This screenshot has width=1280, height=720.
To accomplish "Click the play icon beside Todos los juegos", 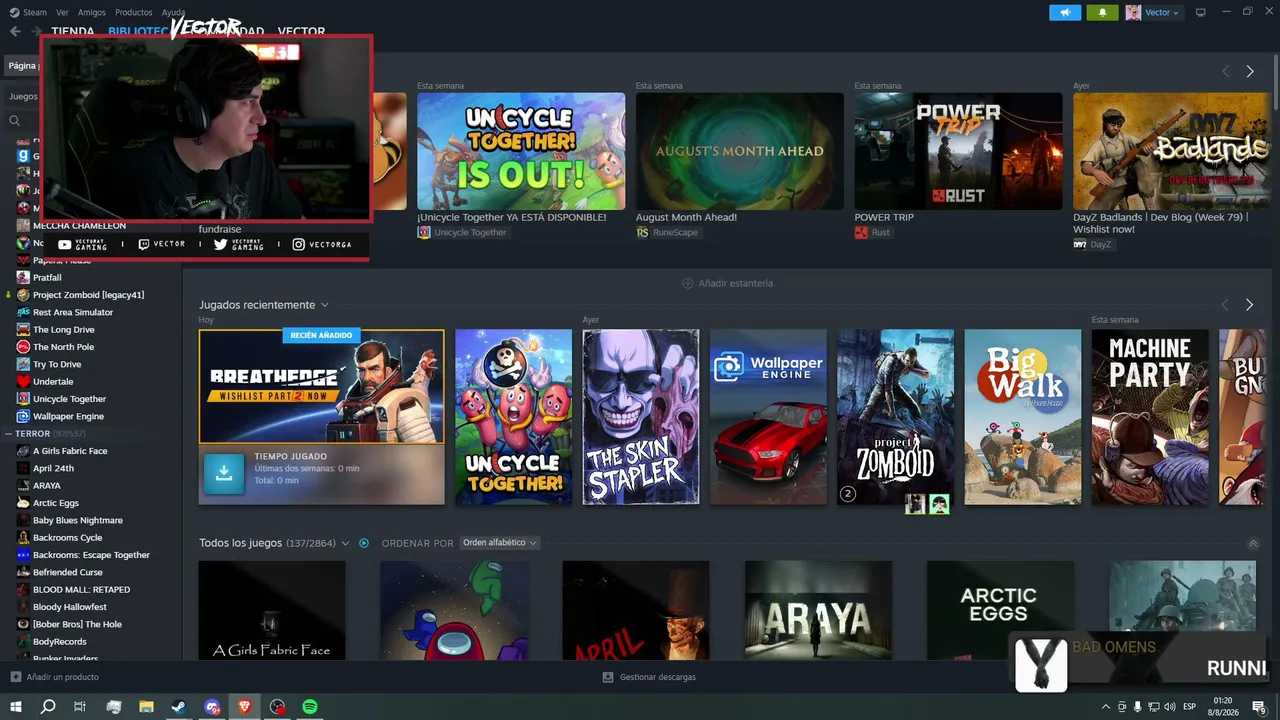I will (x=364, y=543).
